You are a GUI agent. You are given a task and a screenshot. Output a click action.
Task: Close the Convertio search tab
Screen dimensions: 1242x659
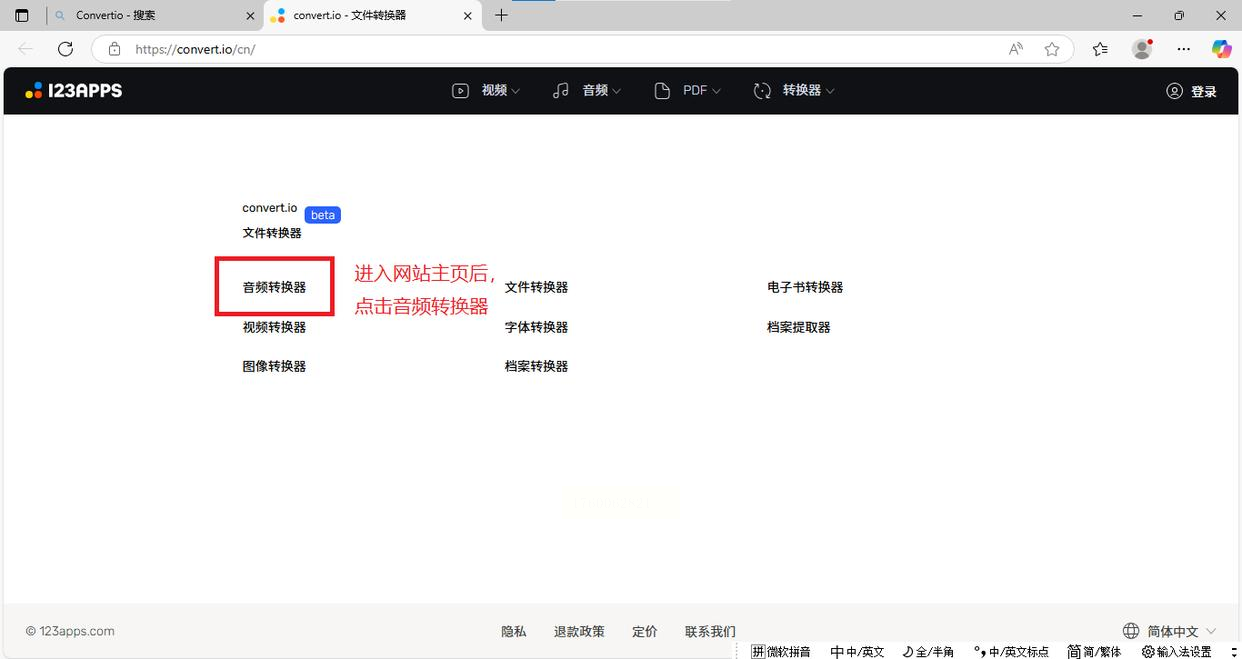point(250,16)
